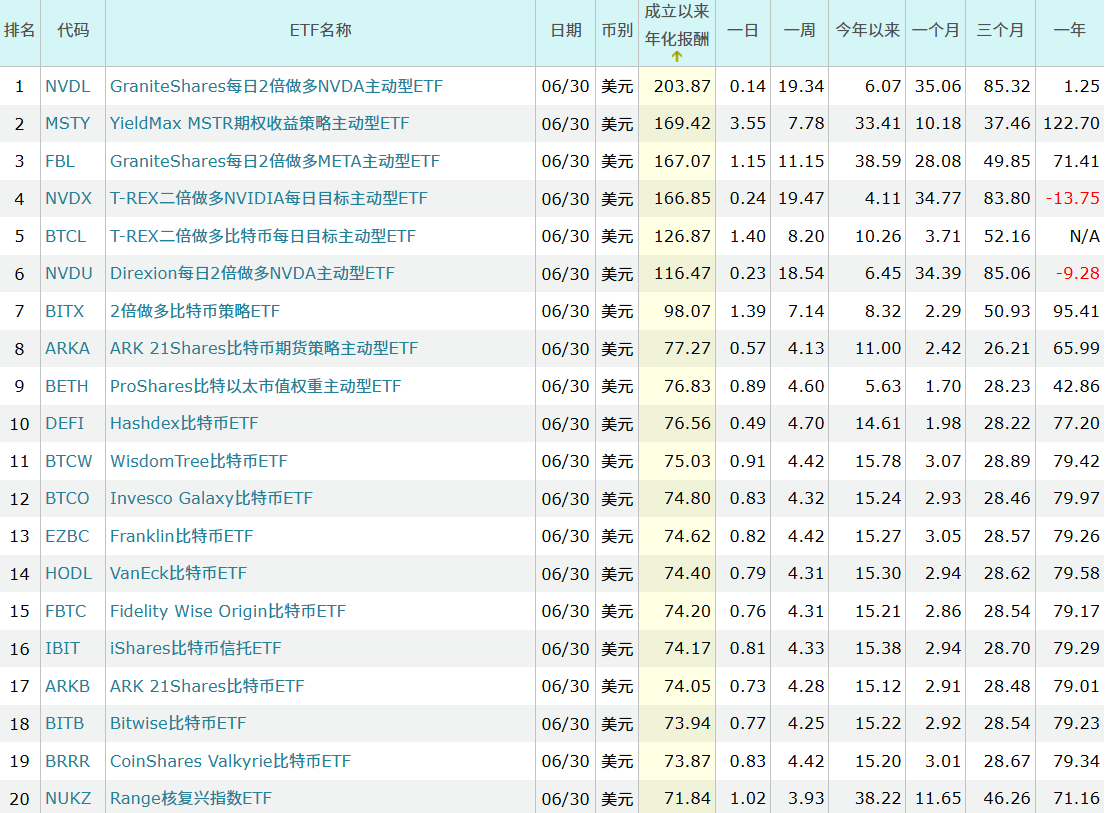Click the sort arrow under 年化报酬
Image resolution: width=1105 pixels, height=813 pixels.
(x=677, y=56)
